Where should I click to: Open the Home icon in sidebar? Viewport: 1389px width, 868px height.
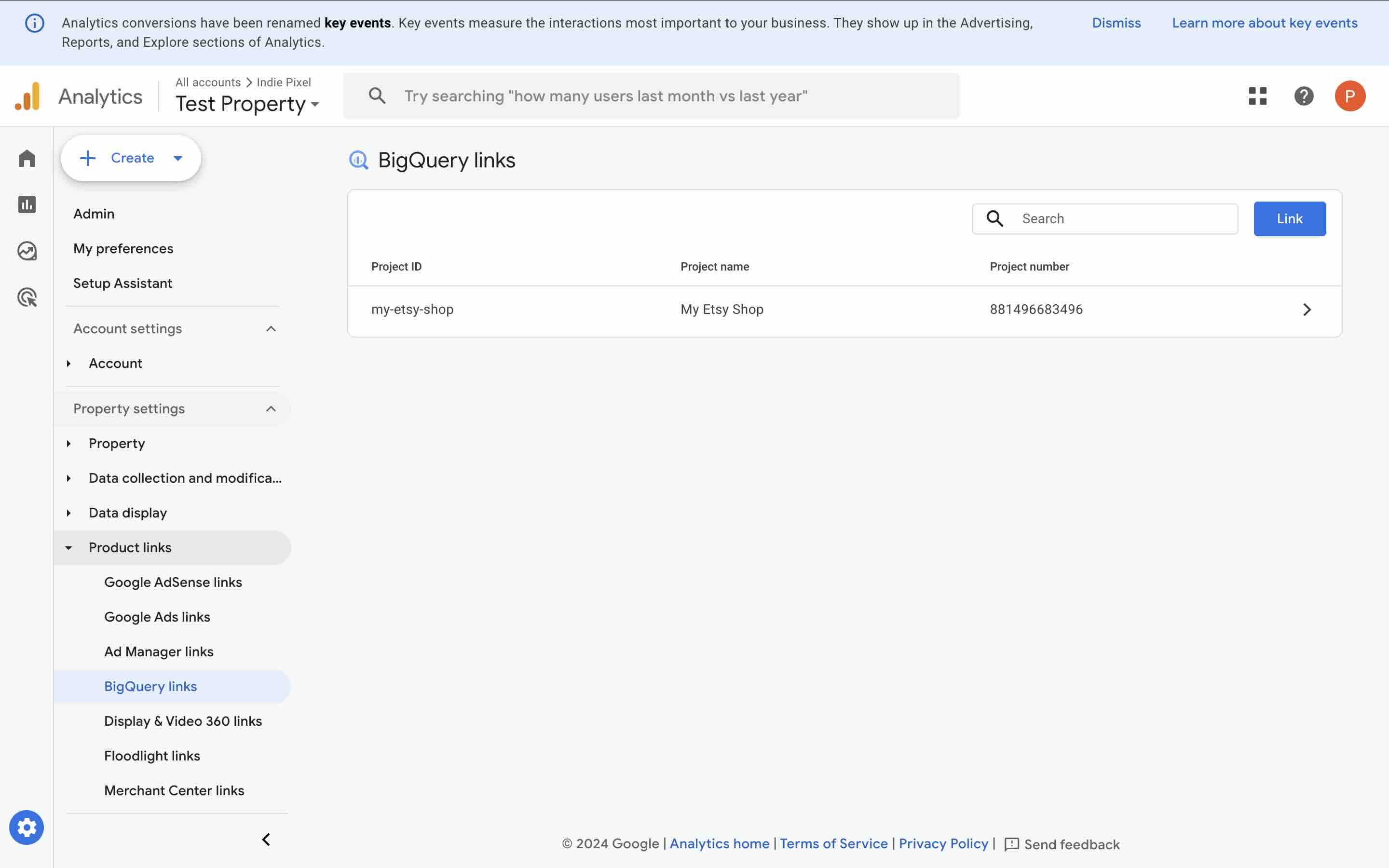pyautogui.click(x=27, y=159)
